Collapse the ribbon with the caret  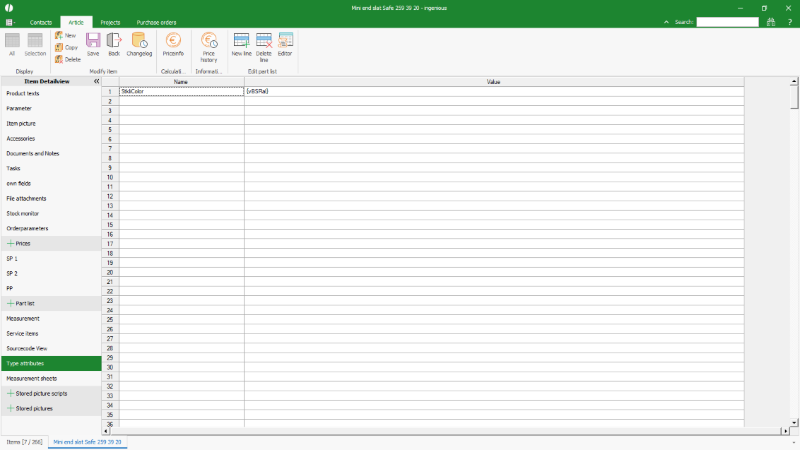click(x=666, y=22)
